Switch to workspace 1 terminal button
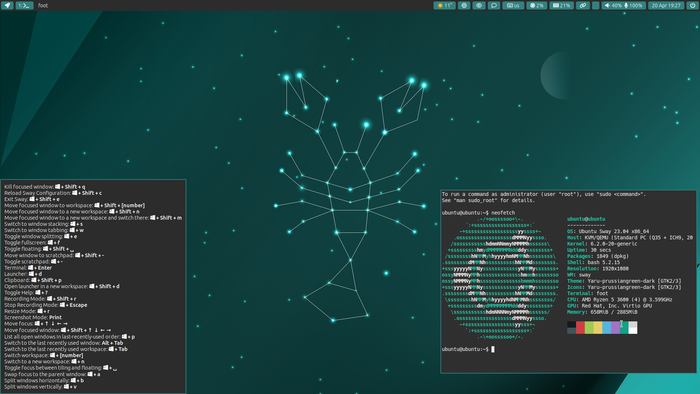The width and height of the screenshot is (700, 394). 25,5
